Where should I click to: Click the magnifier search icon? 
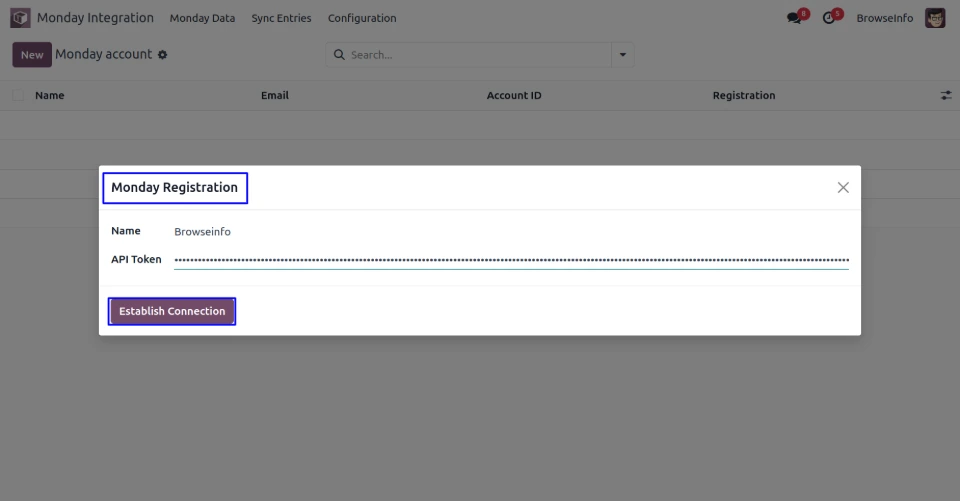pos(339,55)
